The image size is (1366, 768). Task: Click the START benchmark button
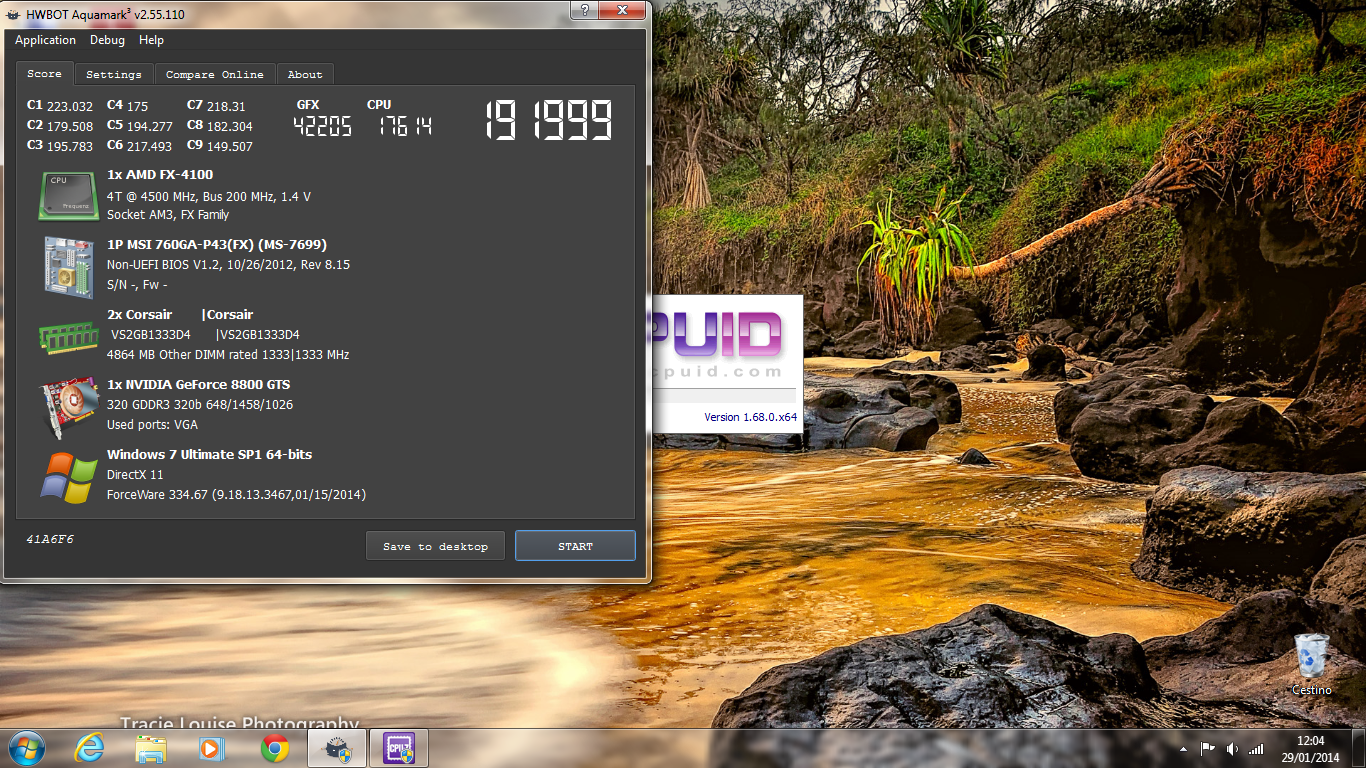(x=575, y=546)
